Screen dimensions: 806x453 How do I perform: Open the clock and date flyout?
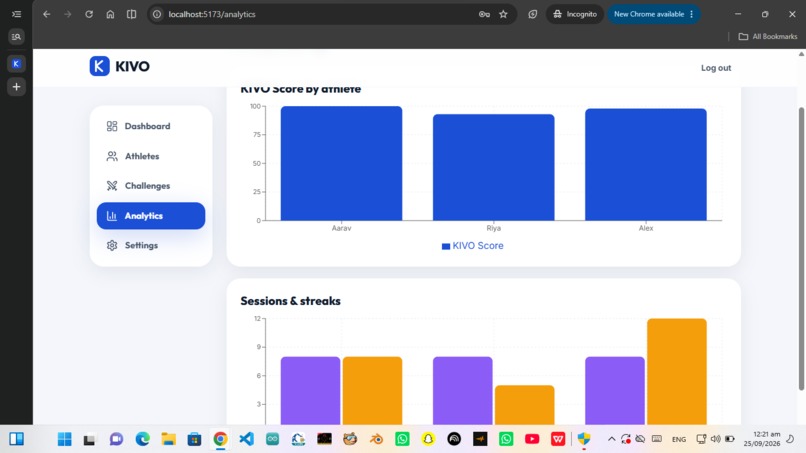click(761, 439)
